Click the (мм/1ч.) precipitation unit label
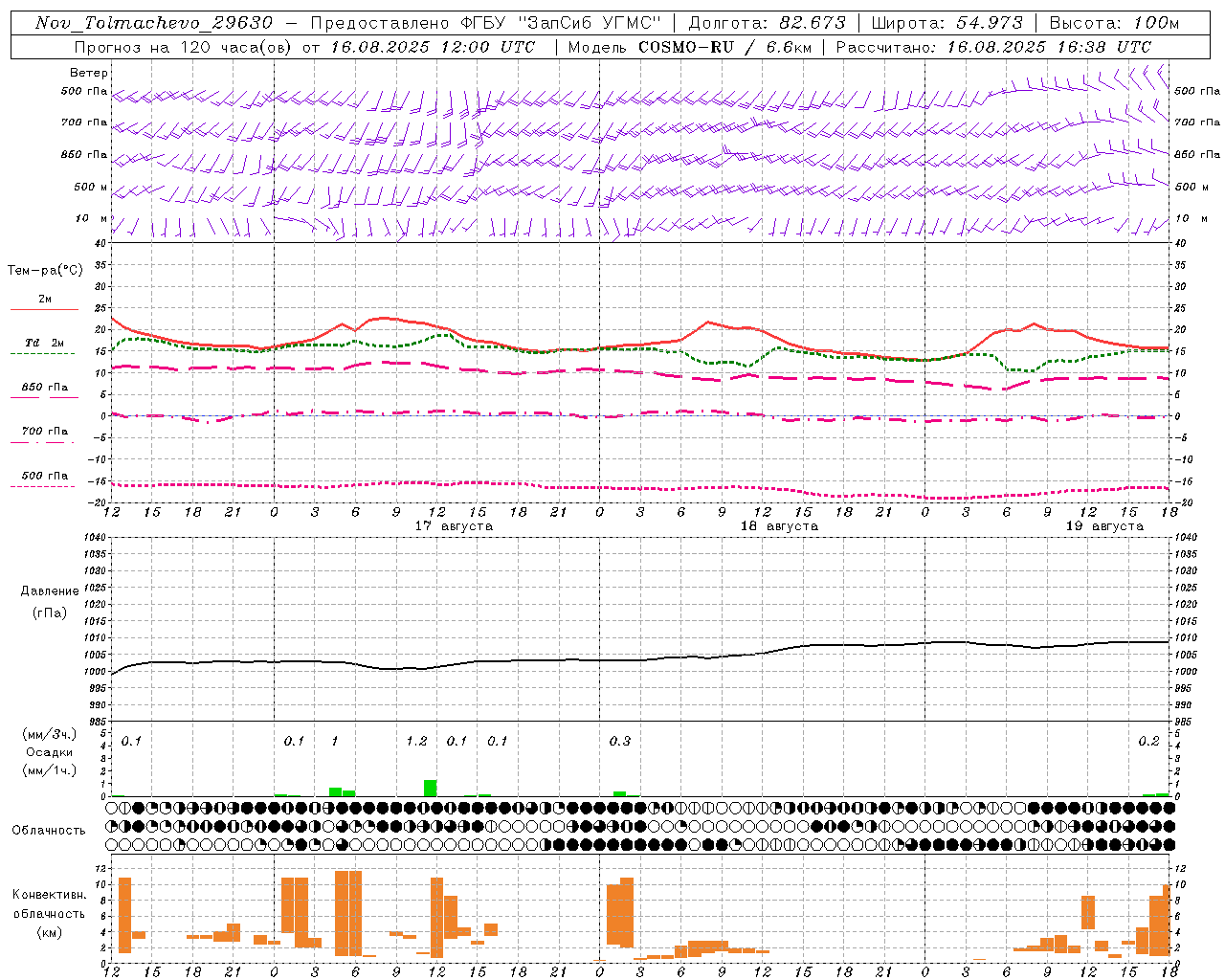The height and width of the screenshot is (980, 1225). [x=49, y=770]
